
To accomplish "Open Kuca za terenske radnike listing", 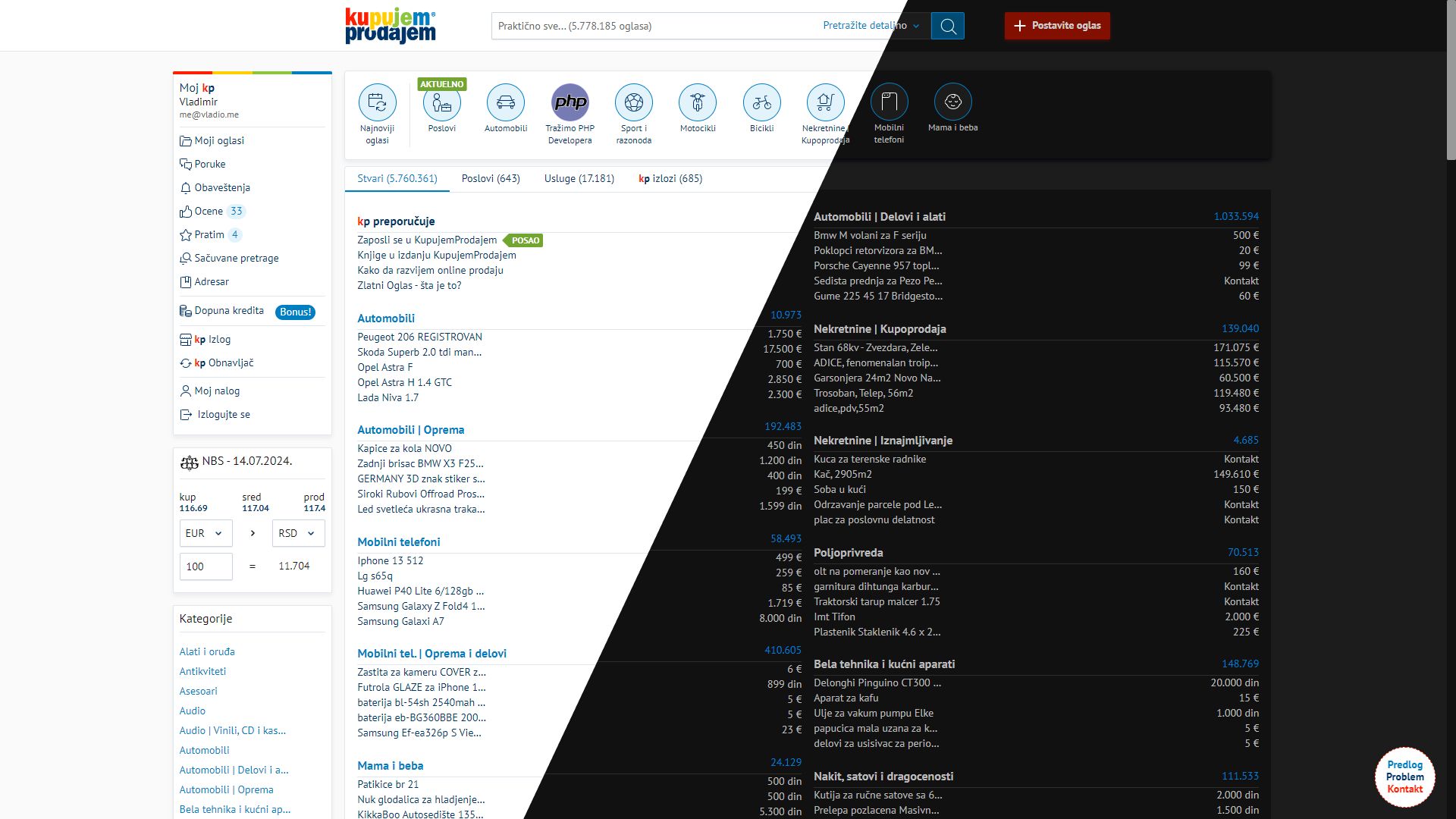I will tap(870, 460).
